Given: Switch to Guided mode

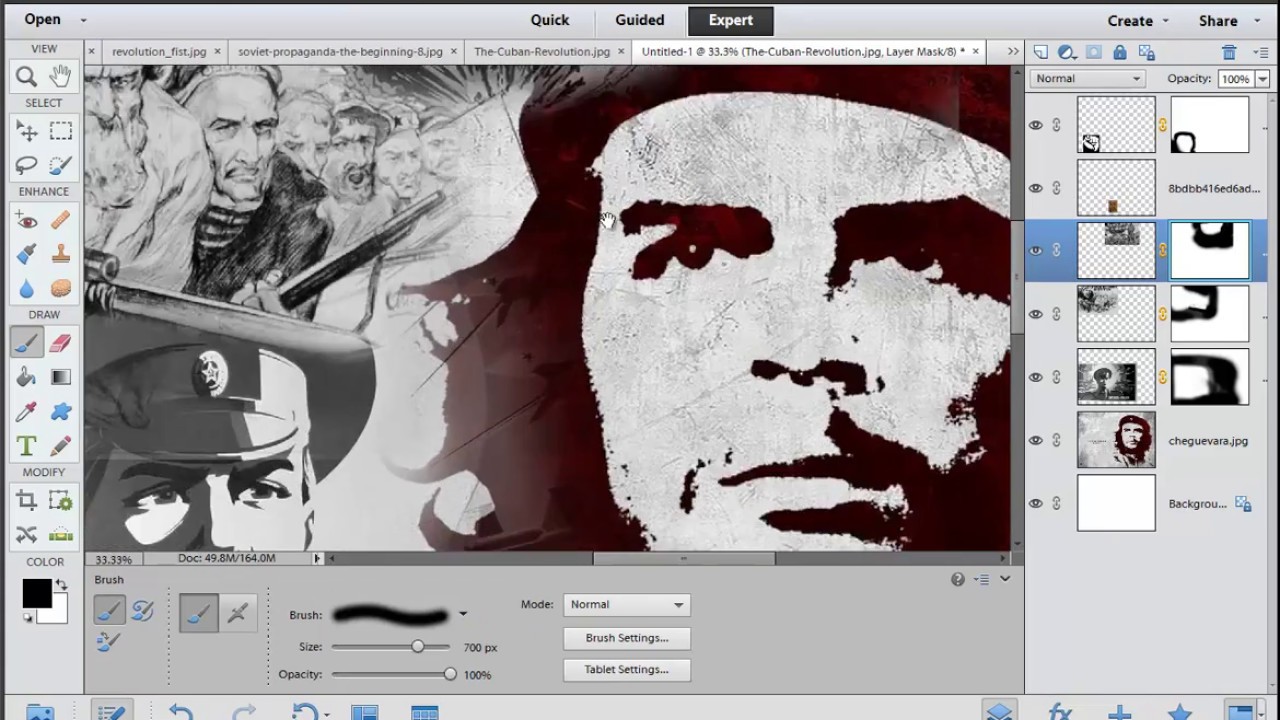Looking at the screenshot, I should 640,20.
